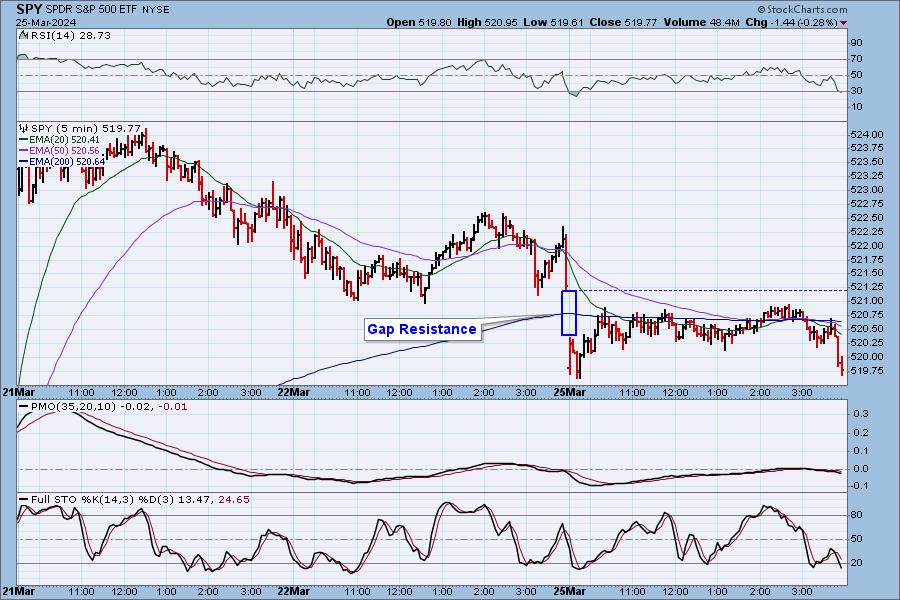Click 21Mar date label below price panel
This screenshot has height=600, width=900.
pos(18,393)
